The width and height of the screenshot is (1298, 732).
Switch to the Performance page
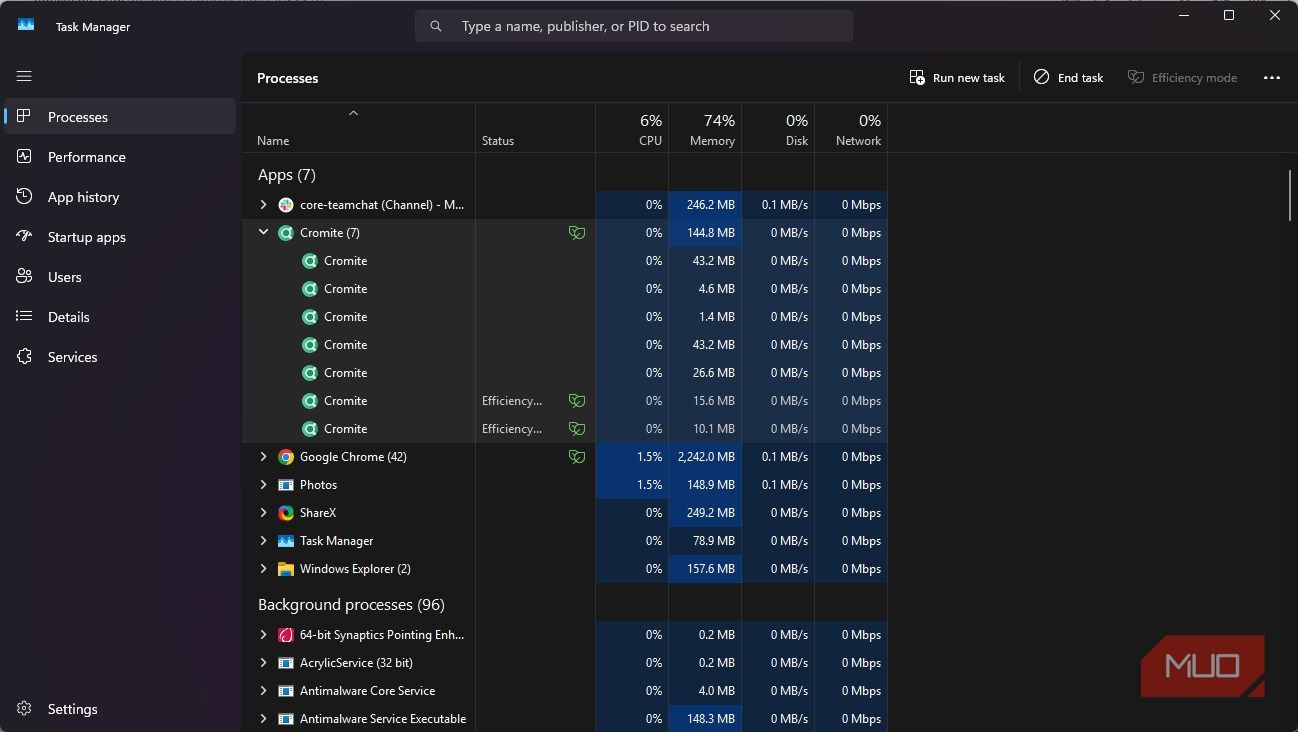tap(87, 157)
